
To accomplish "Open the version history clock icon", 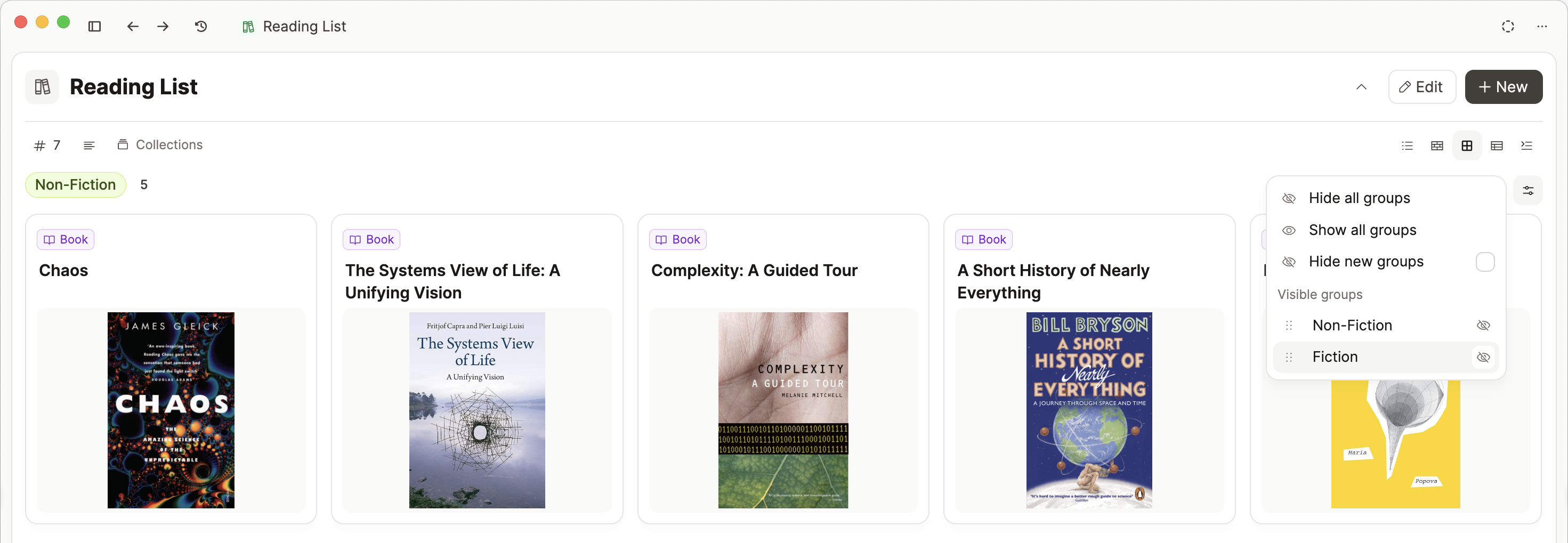I will 201,26.
